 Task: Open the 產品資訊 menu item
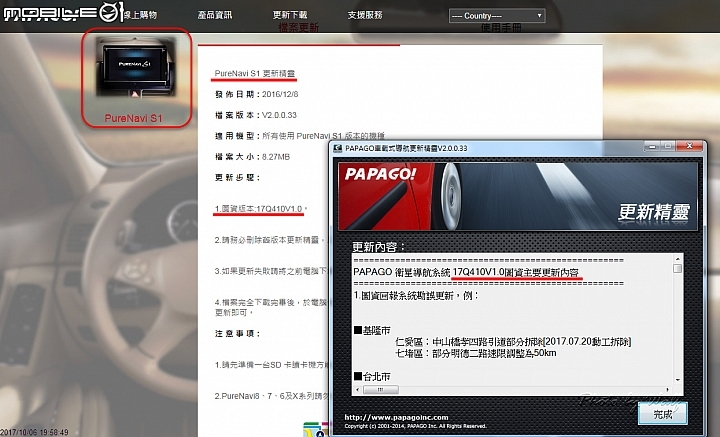click(x=214, y=15)
